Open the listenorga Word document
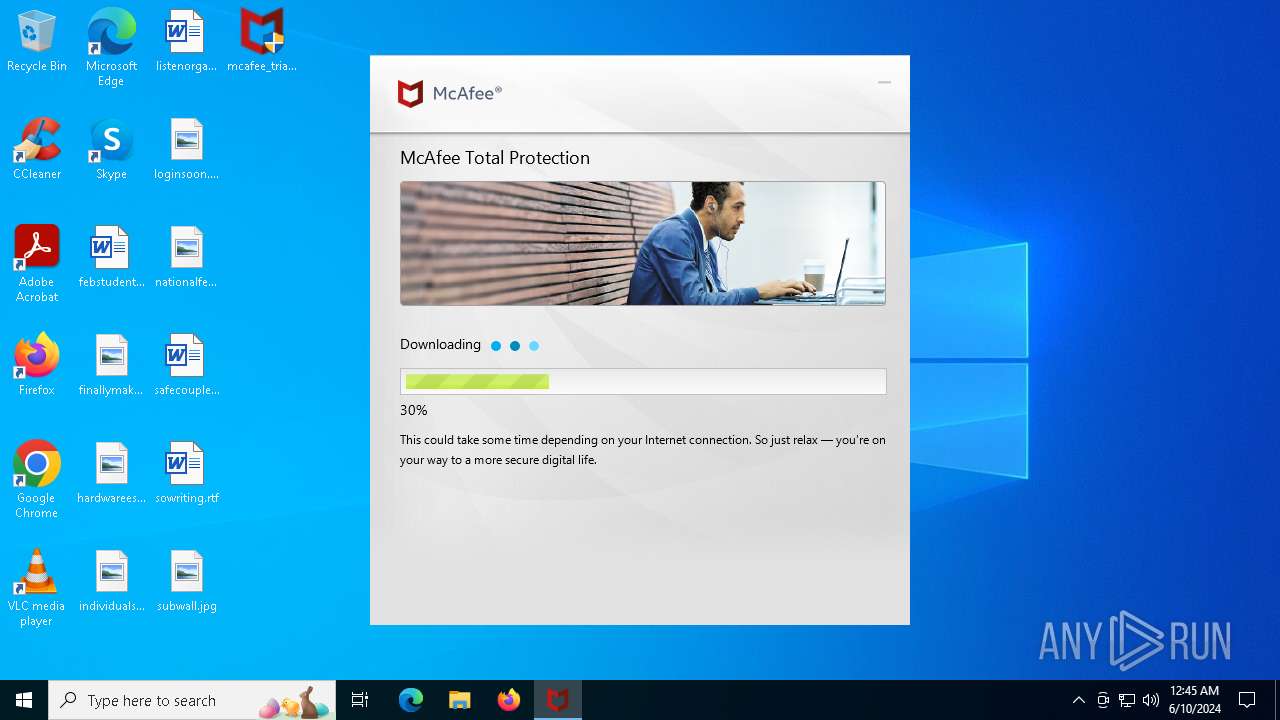The width and height of the screenshot is (1280, 720). (186, 41)
